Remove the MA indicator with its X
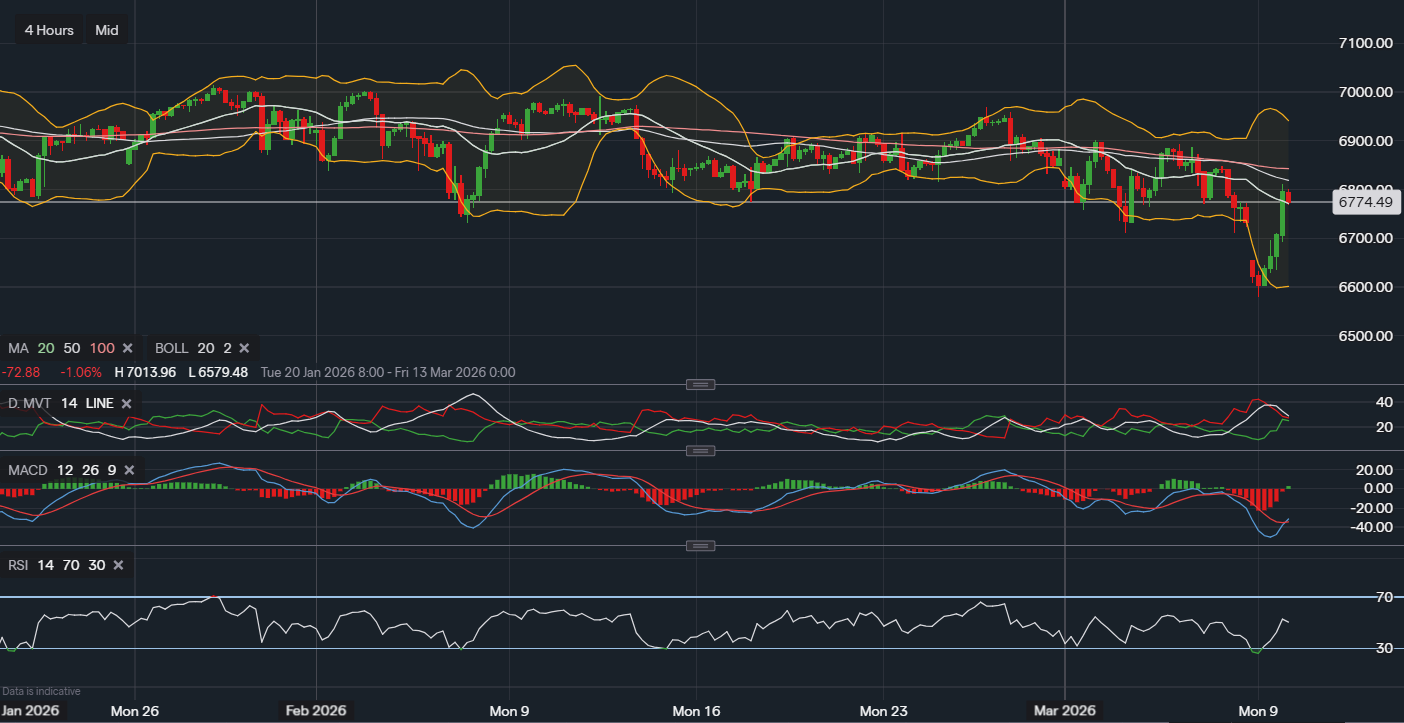The width and height of the screenshot is (1404, 723). pyautogui.click(x=127, y=348)
